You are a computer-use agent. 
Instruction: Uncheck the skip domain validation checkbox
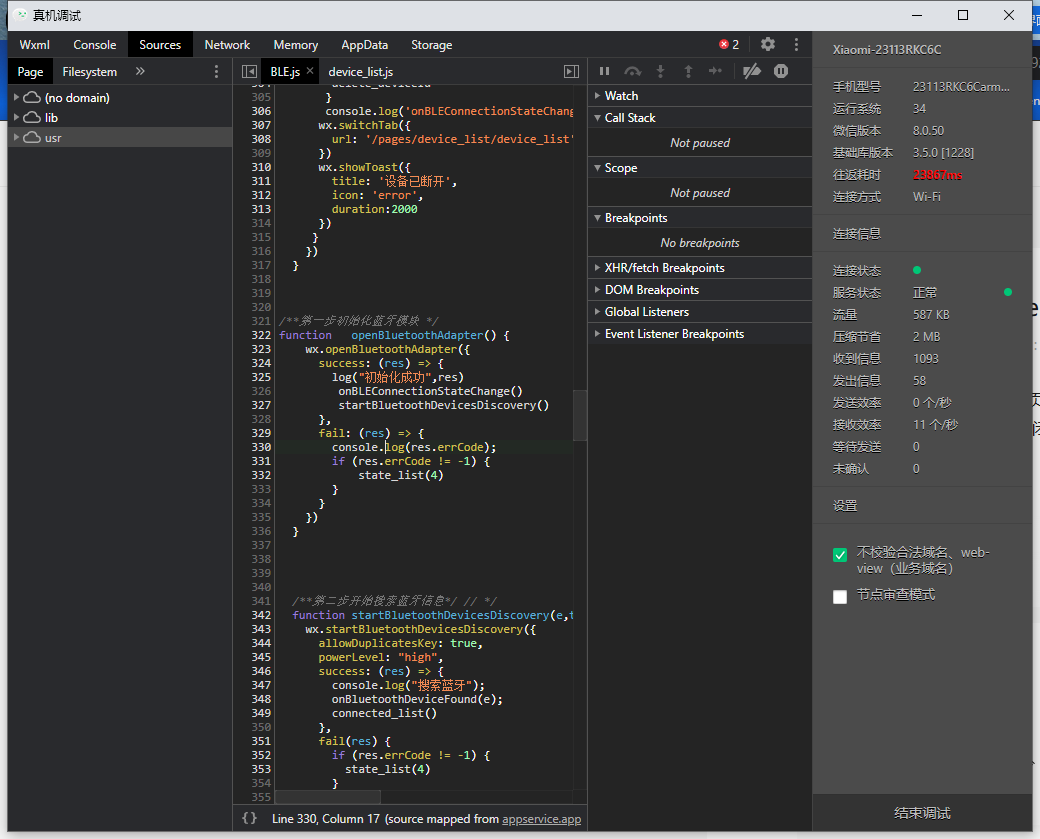(x=840, y=555)
